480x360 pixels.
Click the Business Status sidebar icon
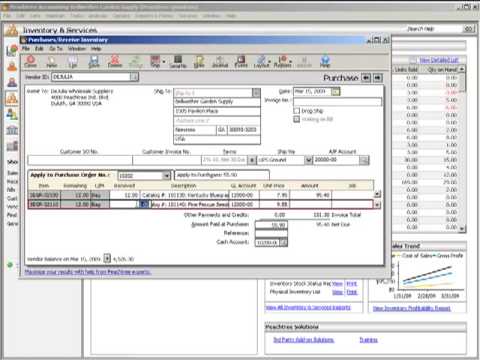pyautogui.click(x=12, y=50)
